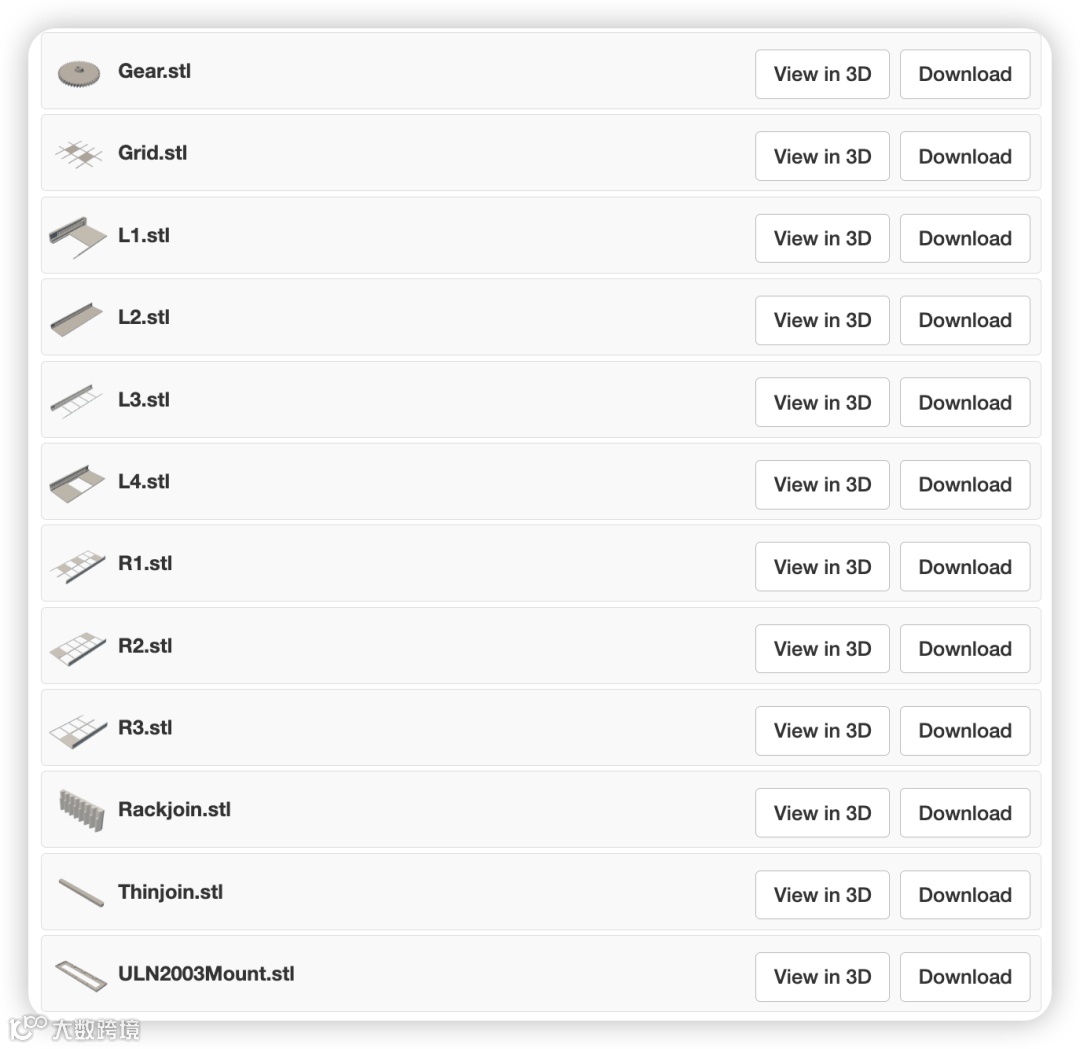This screenshot has width=1080, height=1049.
Task: Click the ULN2003Mount.stl preview thumbnail
Action: click(x=80, y=975)
